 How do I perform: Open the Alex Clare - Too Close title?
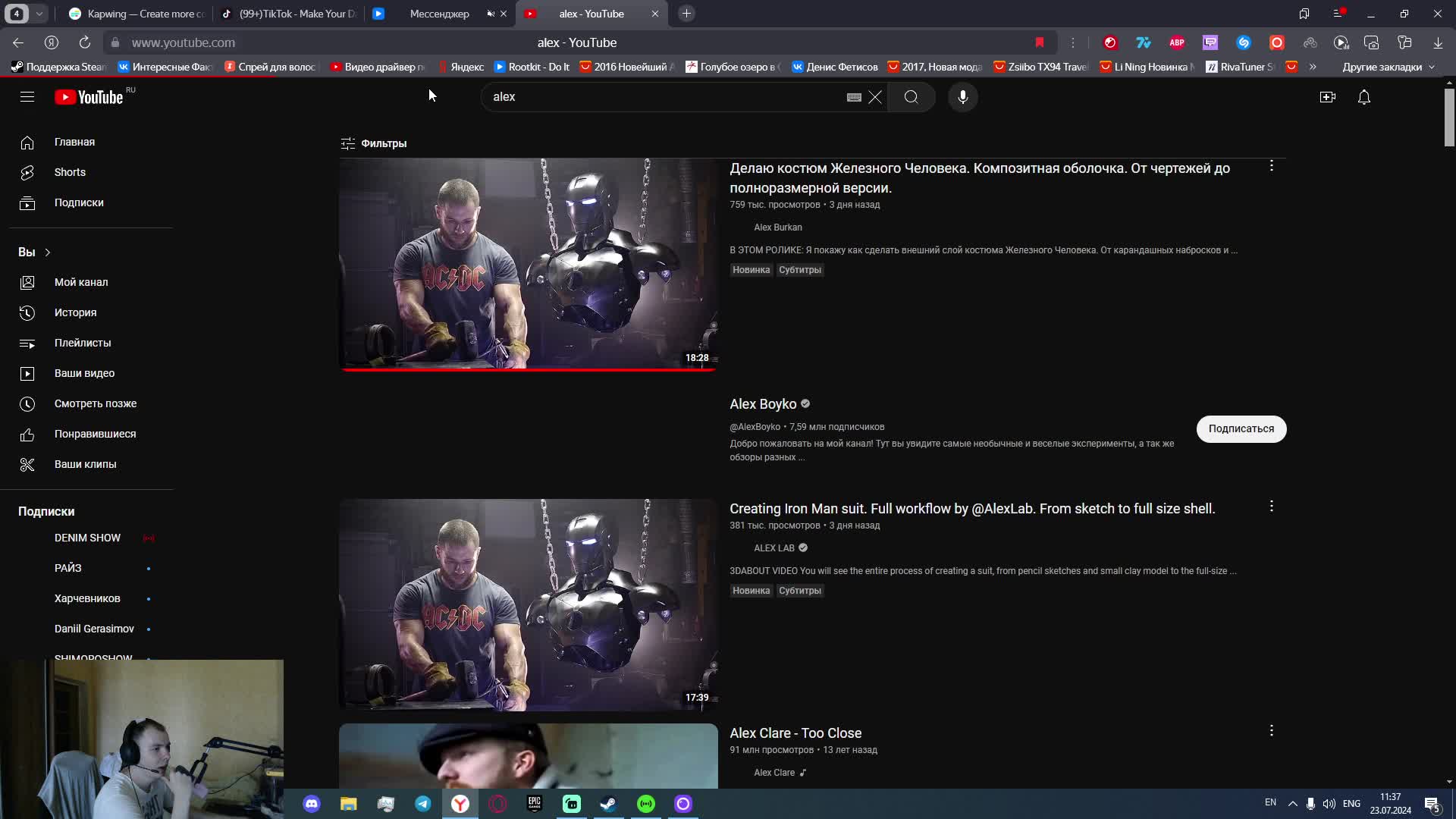[x=795, y=733]
